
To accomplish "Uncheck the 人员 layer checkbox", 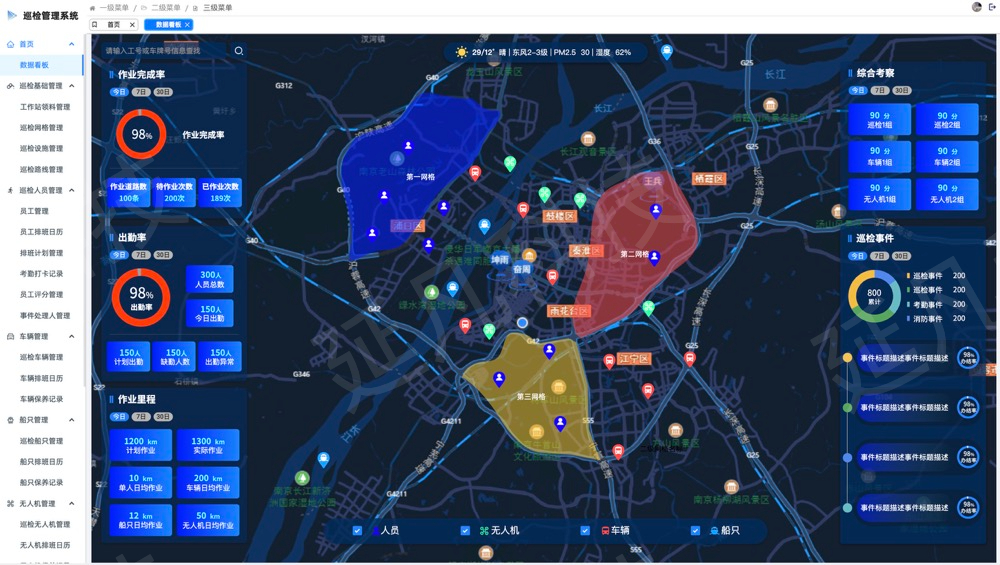I will pos(357,531).
